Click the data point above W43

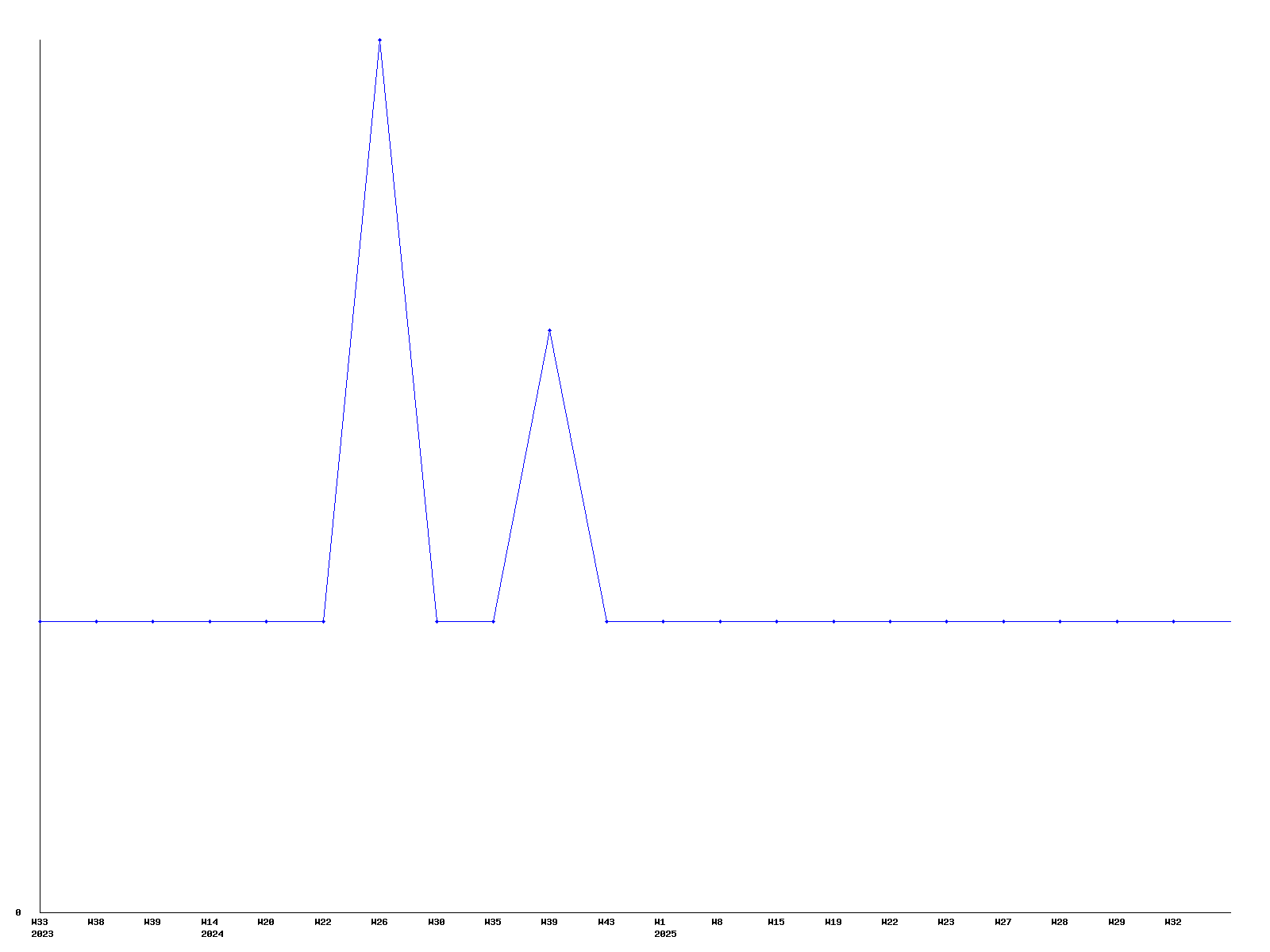click(x=606, y=621)
